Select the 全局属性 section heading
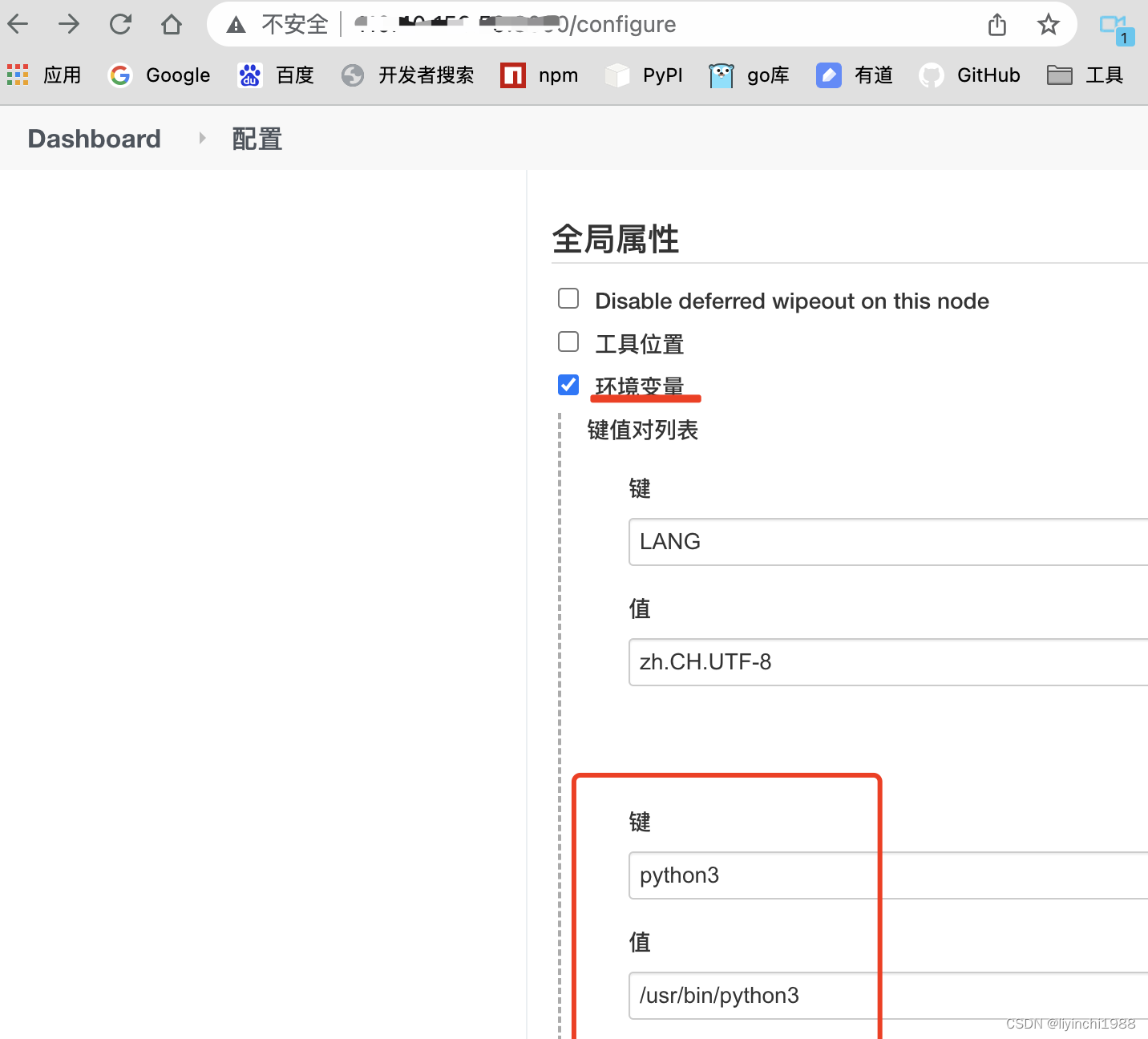Image resolution: width=1148 pixels, height=1039 pixels. coord(616,239)
